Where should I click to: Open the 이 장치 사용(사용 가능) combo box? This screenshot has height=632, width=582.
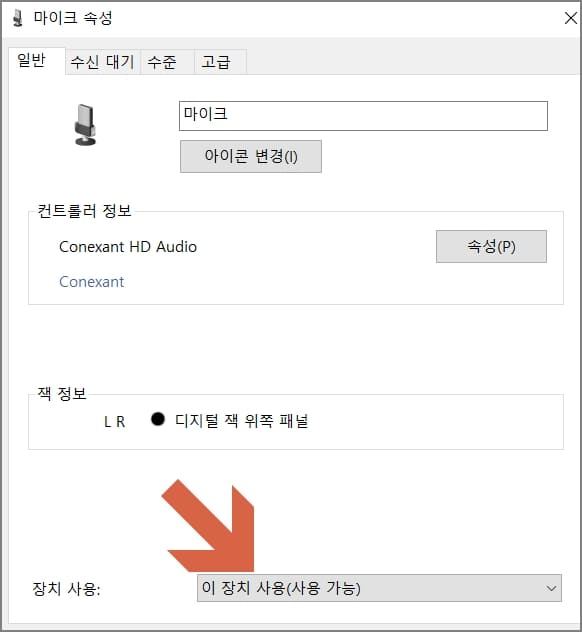tap(379, 588)
